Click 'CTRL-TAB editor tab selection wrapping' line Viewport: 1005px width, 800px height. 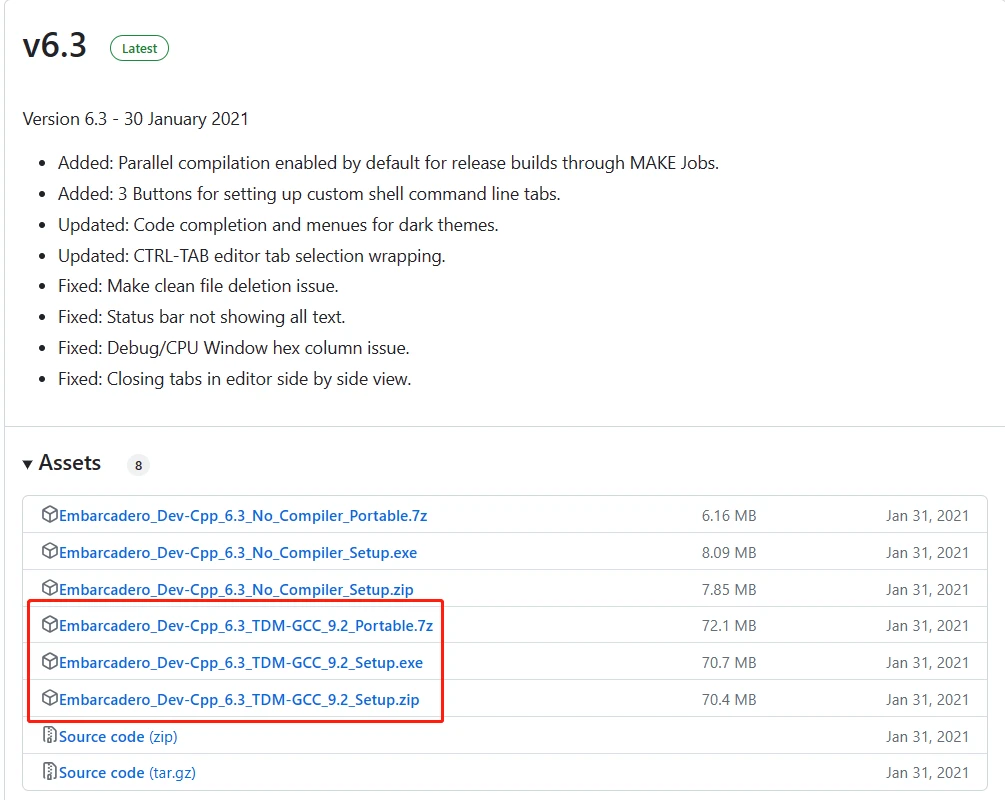[251, 256]
